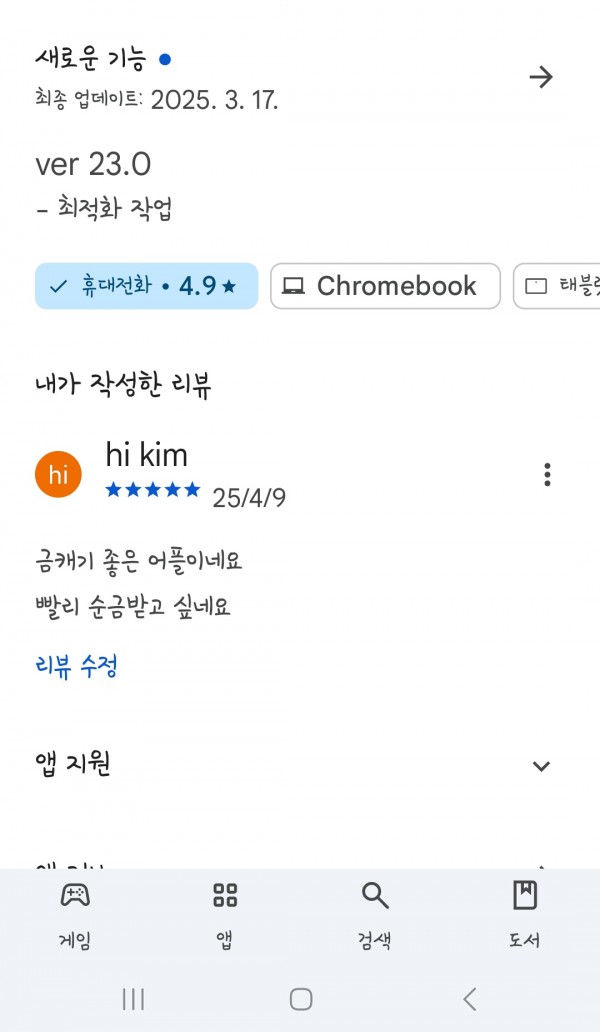Select the 태블릿 device chip

point(557,286)
